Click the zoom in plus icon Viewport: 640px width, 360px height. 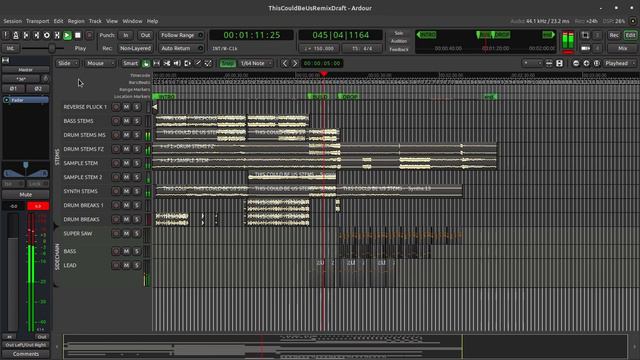(x=586, y=63)
